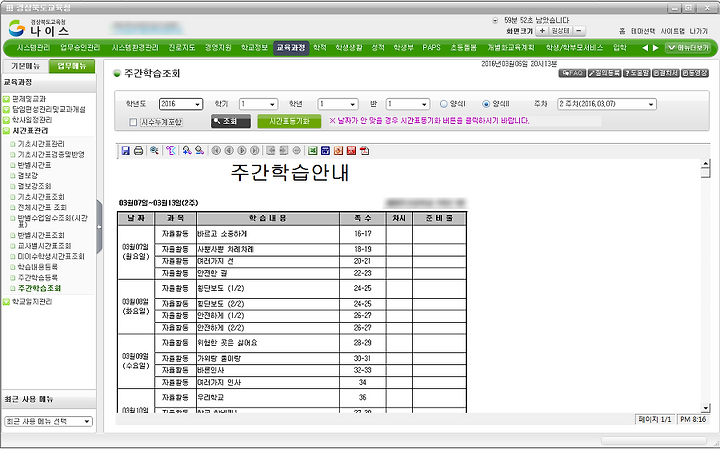The width and height of the screenshot is (720, 449).
Task: Open 결보강 in the sidebar
Action: [28, 175]
